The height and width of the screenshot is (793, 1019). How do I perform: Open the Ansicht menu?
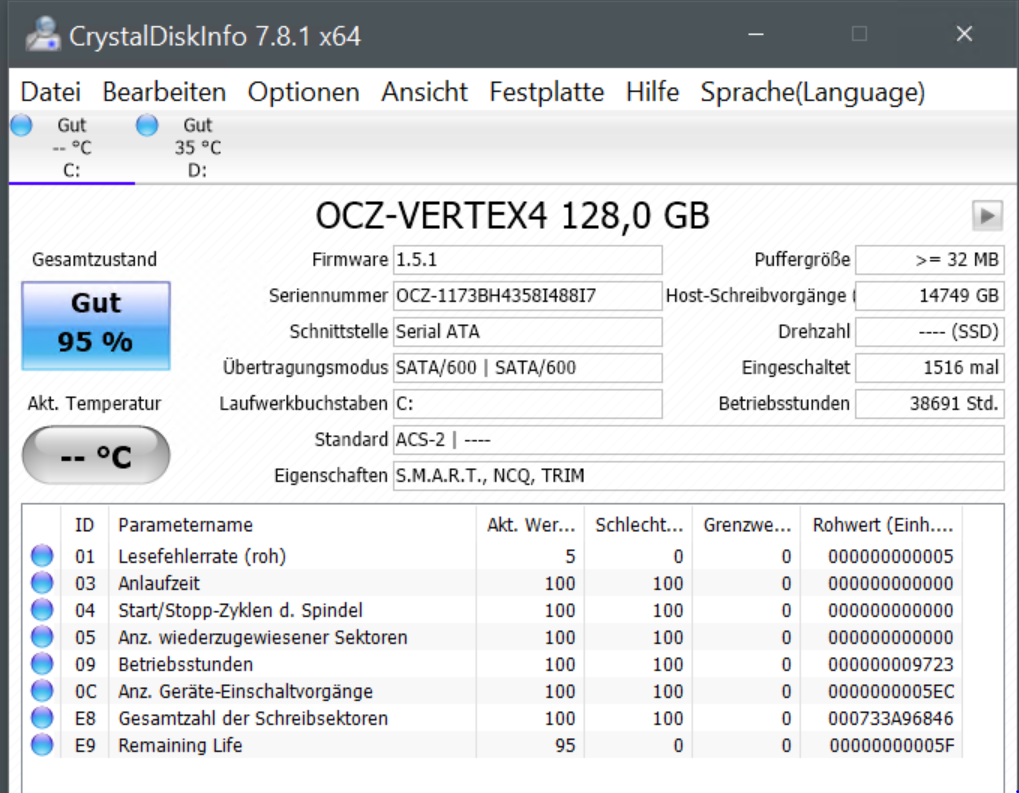pyautogui.click(x=424, y=92)
